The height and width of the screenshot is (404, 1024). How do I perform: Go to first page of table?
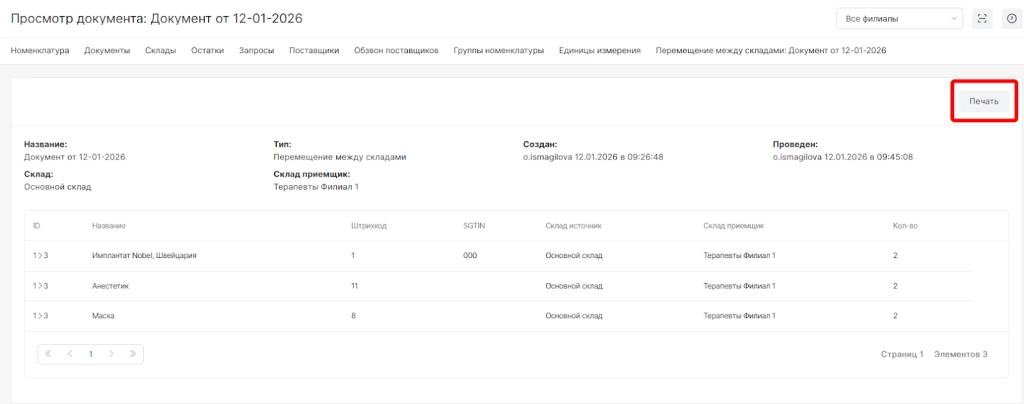(x=49, y=354)
